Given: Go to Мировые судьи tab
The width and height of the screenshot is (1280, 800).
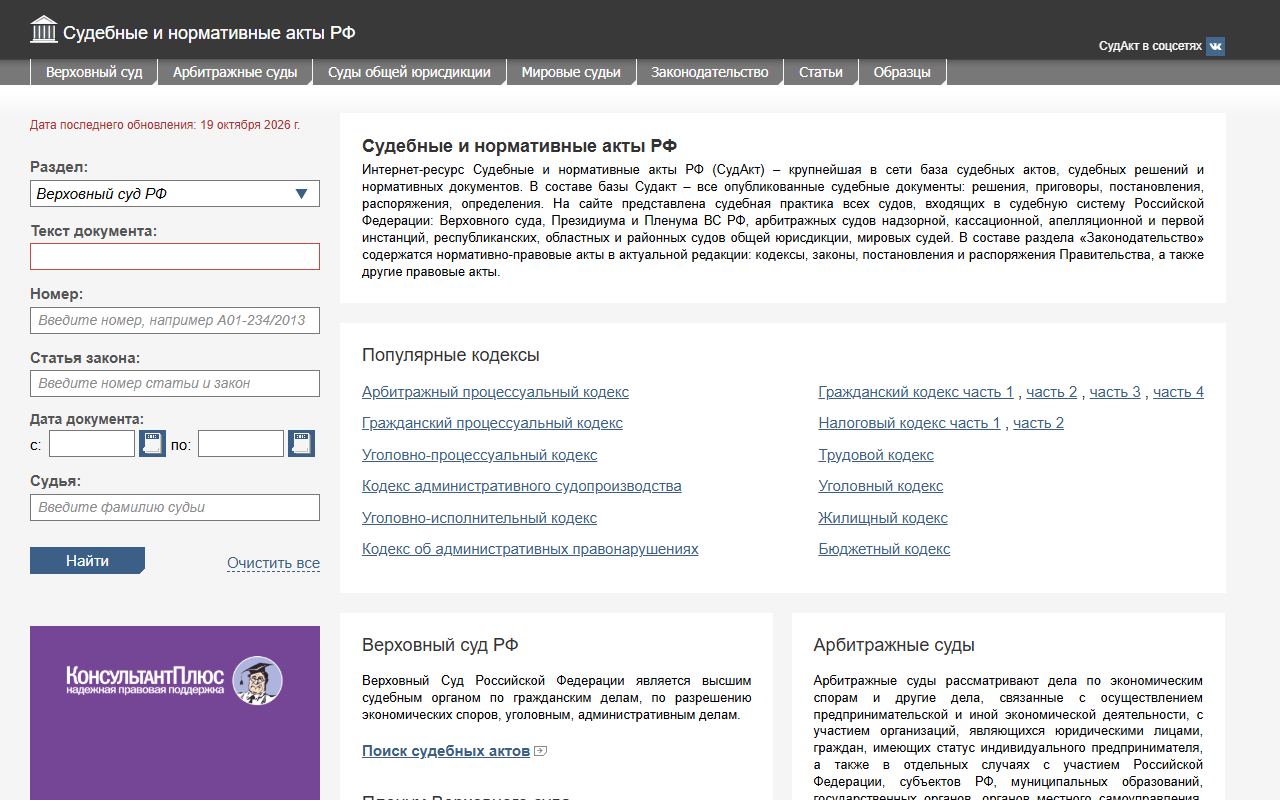Looking at the screenshot, I should point(571,72).
